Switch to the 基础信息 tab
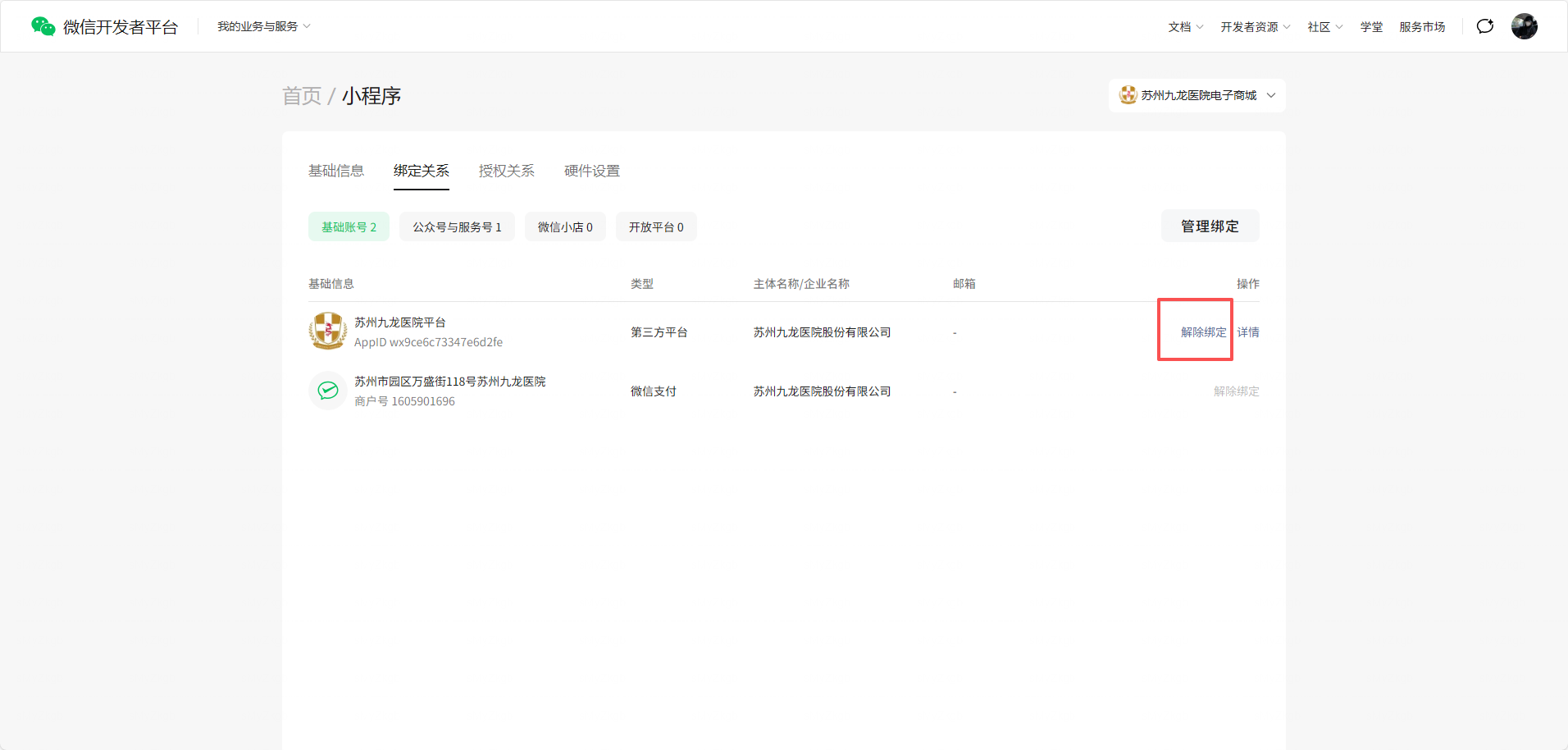Image resolution: width=1568 pixels, height=750 pixels. coord(336,171)
